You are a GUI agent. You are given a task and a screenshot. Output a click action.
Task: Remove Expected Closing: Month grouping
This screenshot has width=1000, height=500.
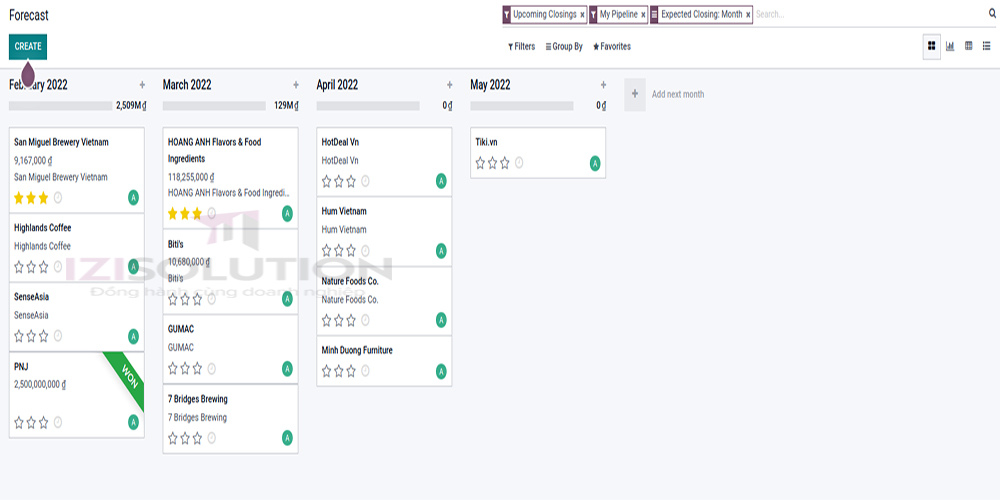point(748,15)
